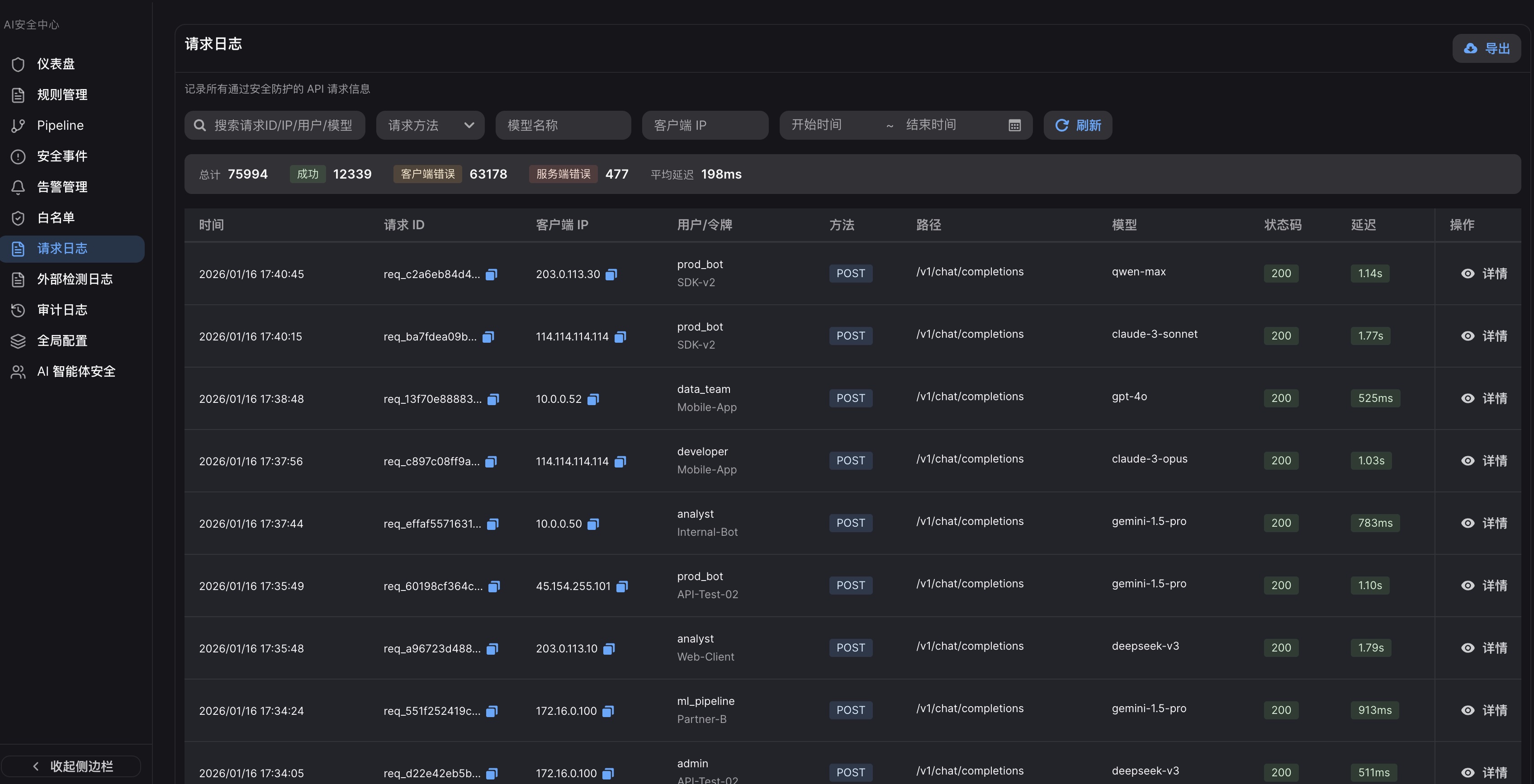1534x784 pixels.
Task: Open the 请求方法 dropdown
Action: 429,125
